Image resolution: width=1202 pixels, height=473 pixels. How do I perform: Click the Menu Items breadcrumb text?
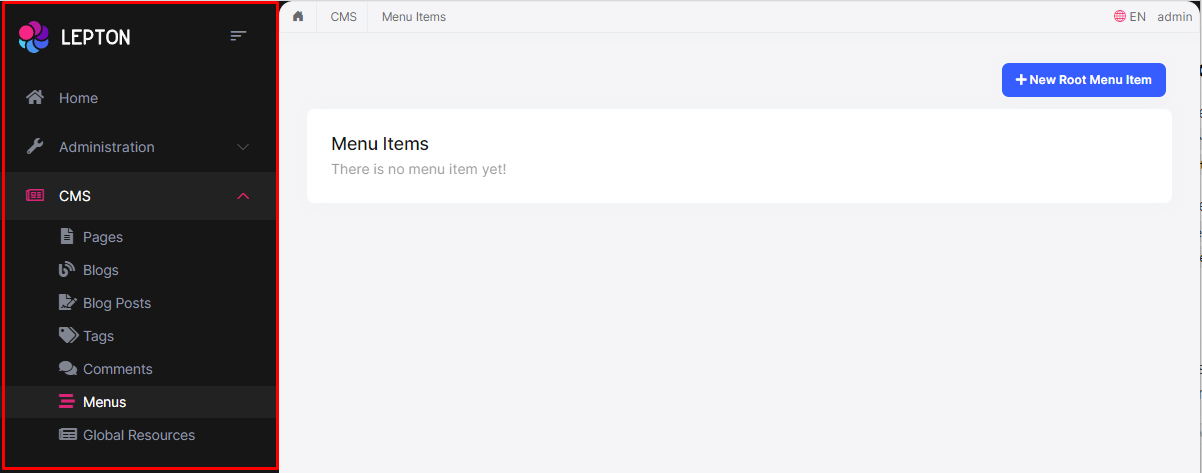(414, 17)
